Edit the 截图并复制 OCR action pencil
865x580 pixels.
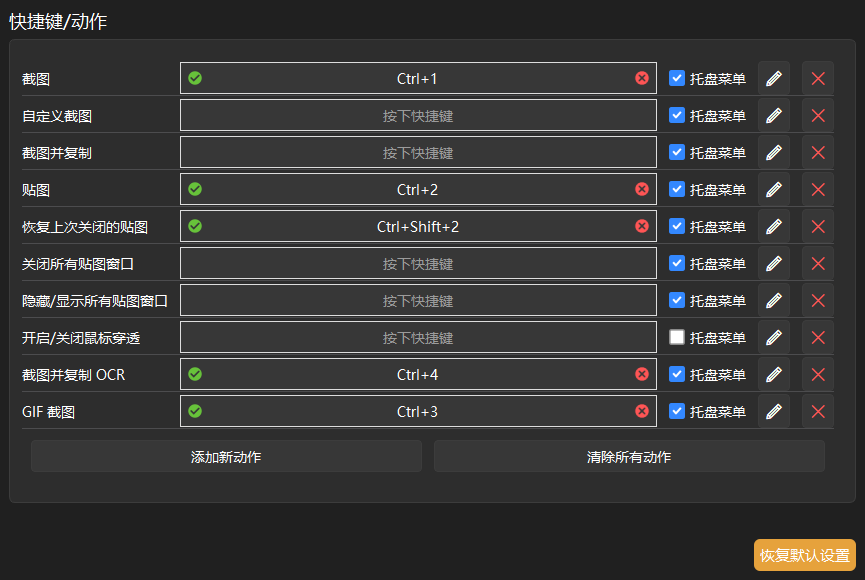click(774, 374)
